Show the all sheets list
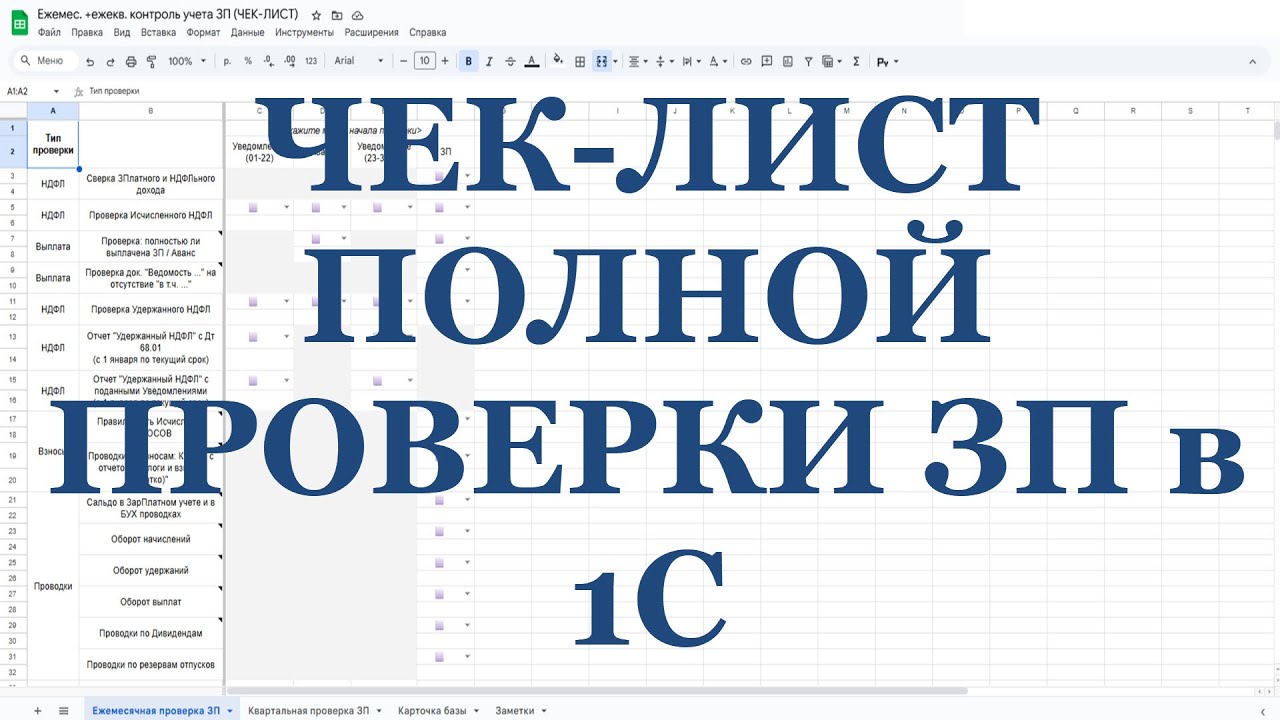Image resolution: width=1280 pixels, height=720 pixels. point(63,710)
